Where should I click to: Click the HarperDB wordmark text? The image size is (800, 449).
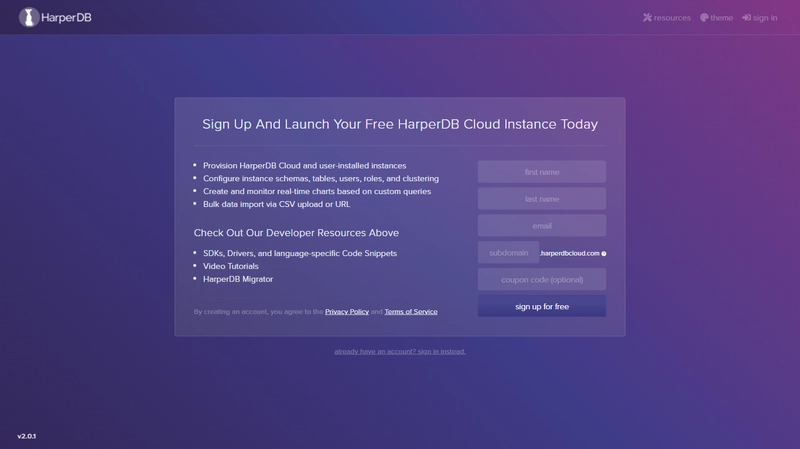66,17
